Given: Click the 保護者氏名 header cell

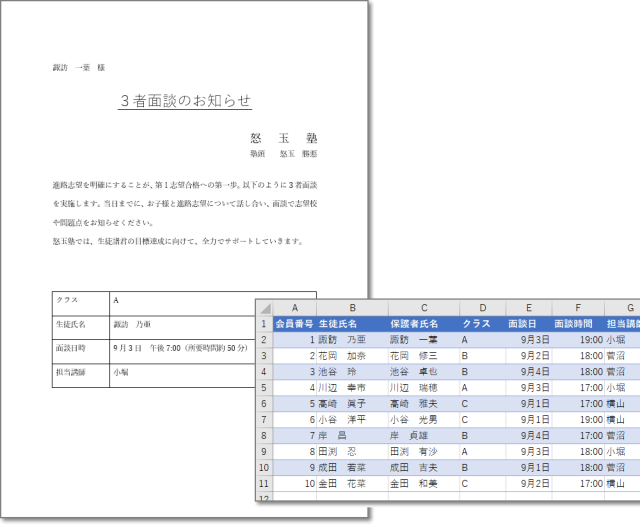Looking at the screenshot, I should point(414,324).
